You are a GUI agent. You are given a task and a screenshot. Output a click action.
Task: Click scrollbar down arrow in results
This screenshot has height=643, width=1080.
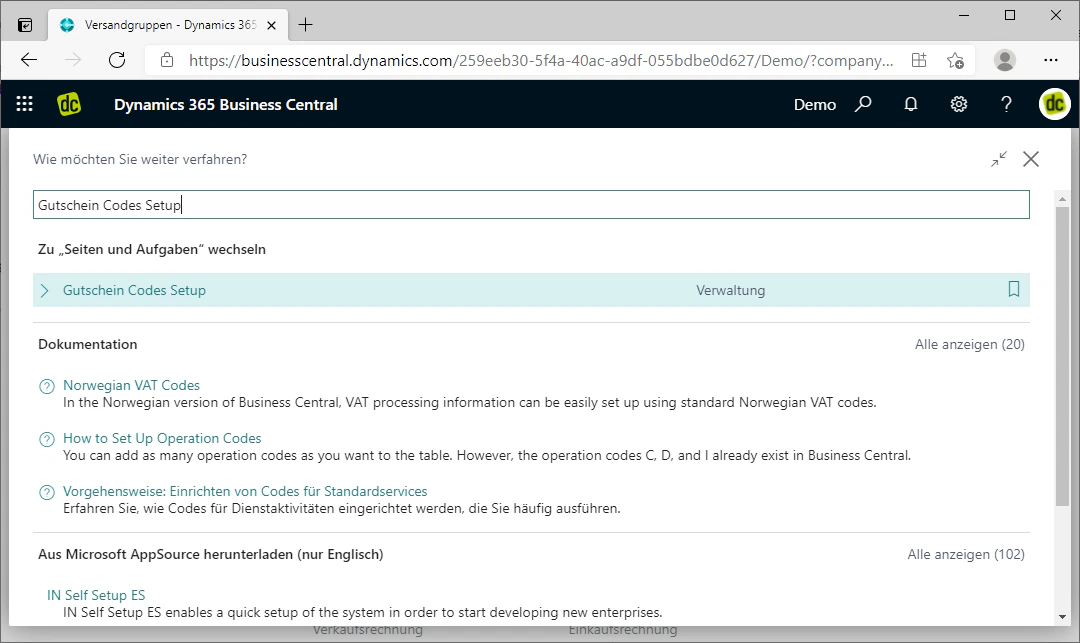(1062, 617)
